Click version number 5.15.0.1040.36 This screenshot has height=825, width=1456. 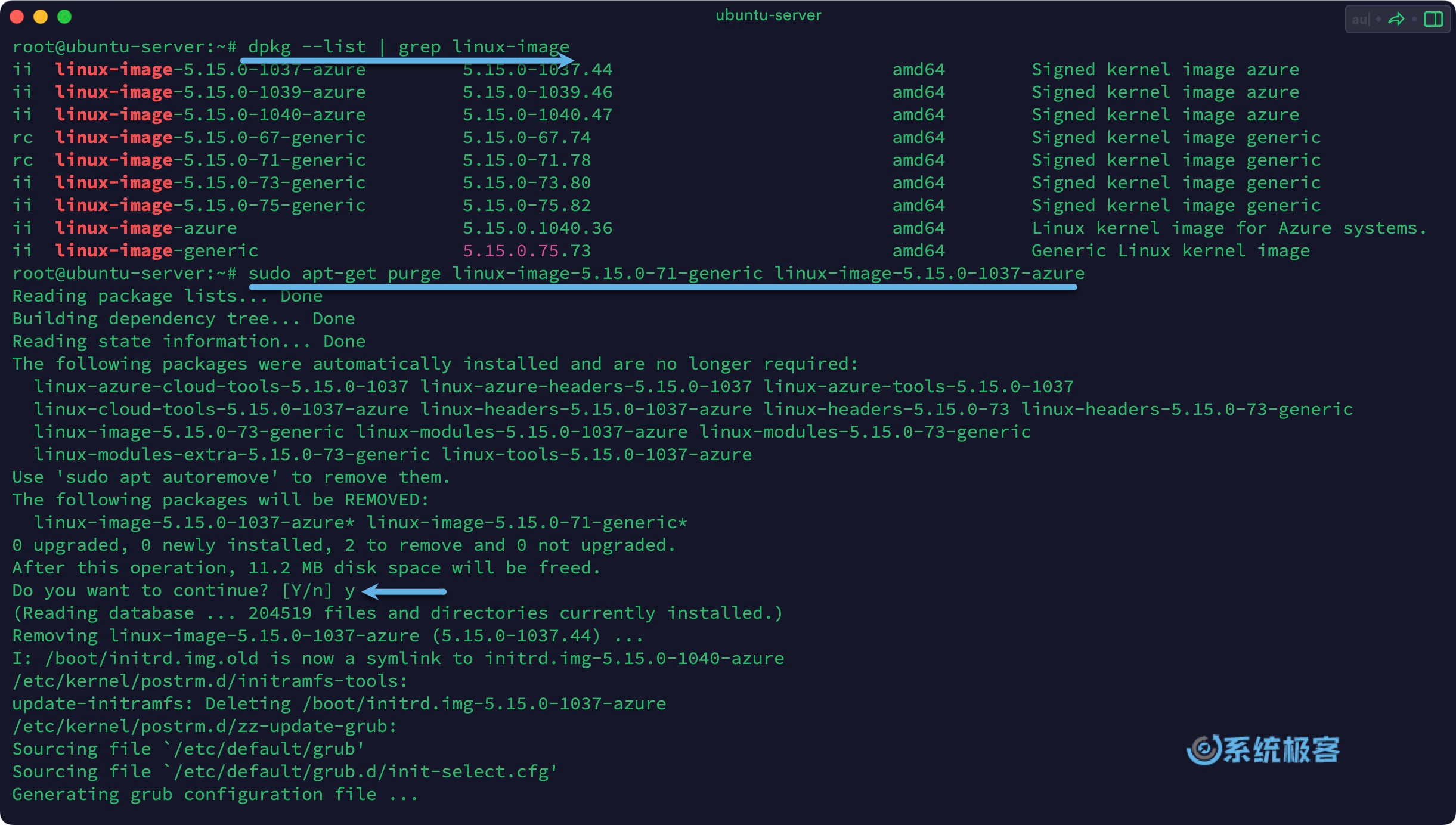coord(538,228)
